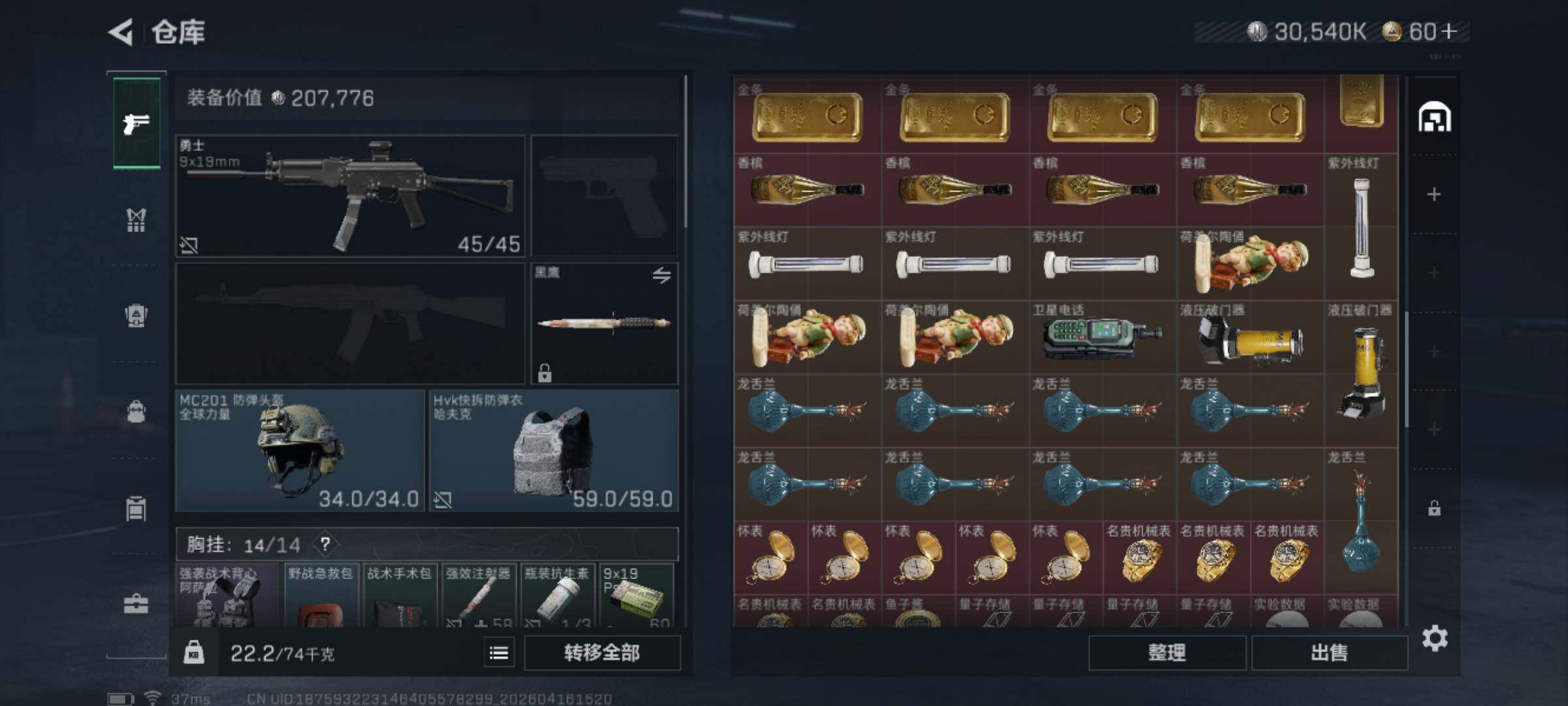Open the briefcase icon in left sidebar

(x=136, y=603)
